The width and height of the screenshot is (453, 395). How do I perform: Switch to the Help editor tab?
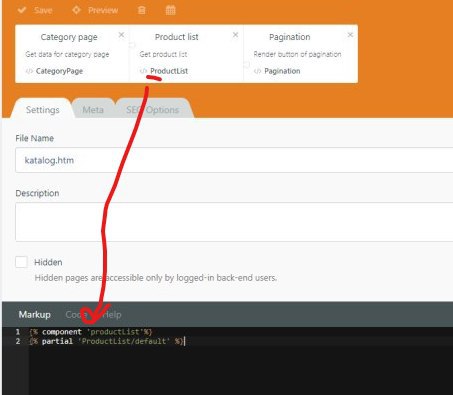(x=112, y=314)
